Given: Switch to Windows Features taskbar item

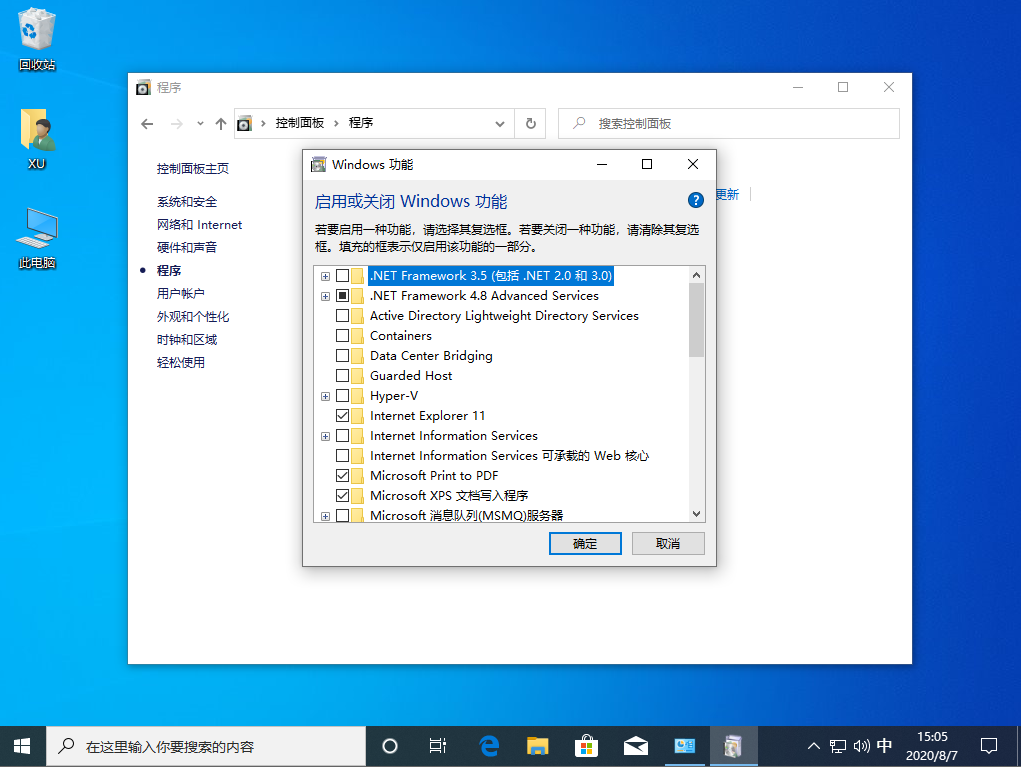Looking at the screenshot, I should [733, 746].
